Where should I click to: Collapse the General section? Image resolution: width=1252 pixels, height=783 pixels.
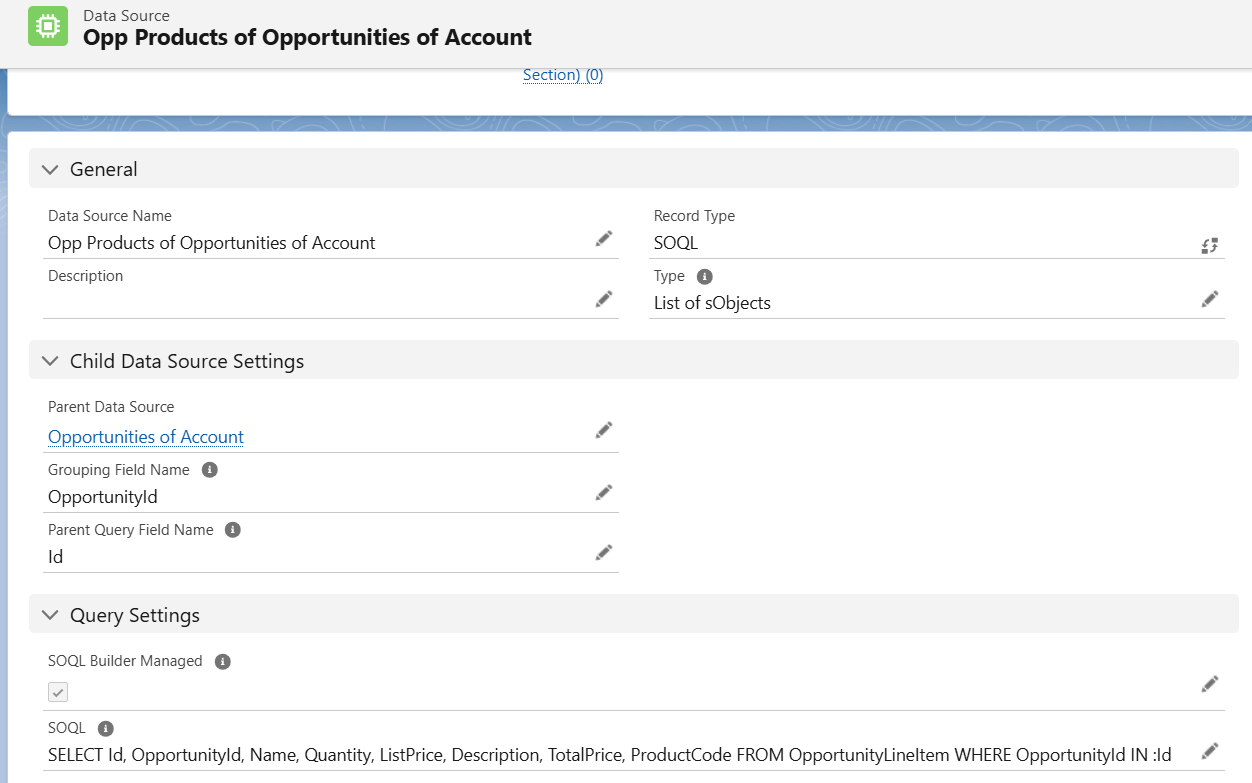click(x=50, y=169)
